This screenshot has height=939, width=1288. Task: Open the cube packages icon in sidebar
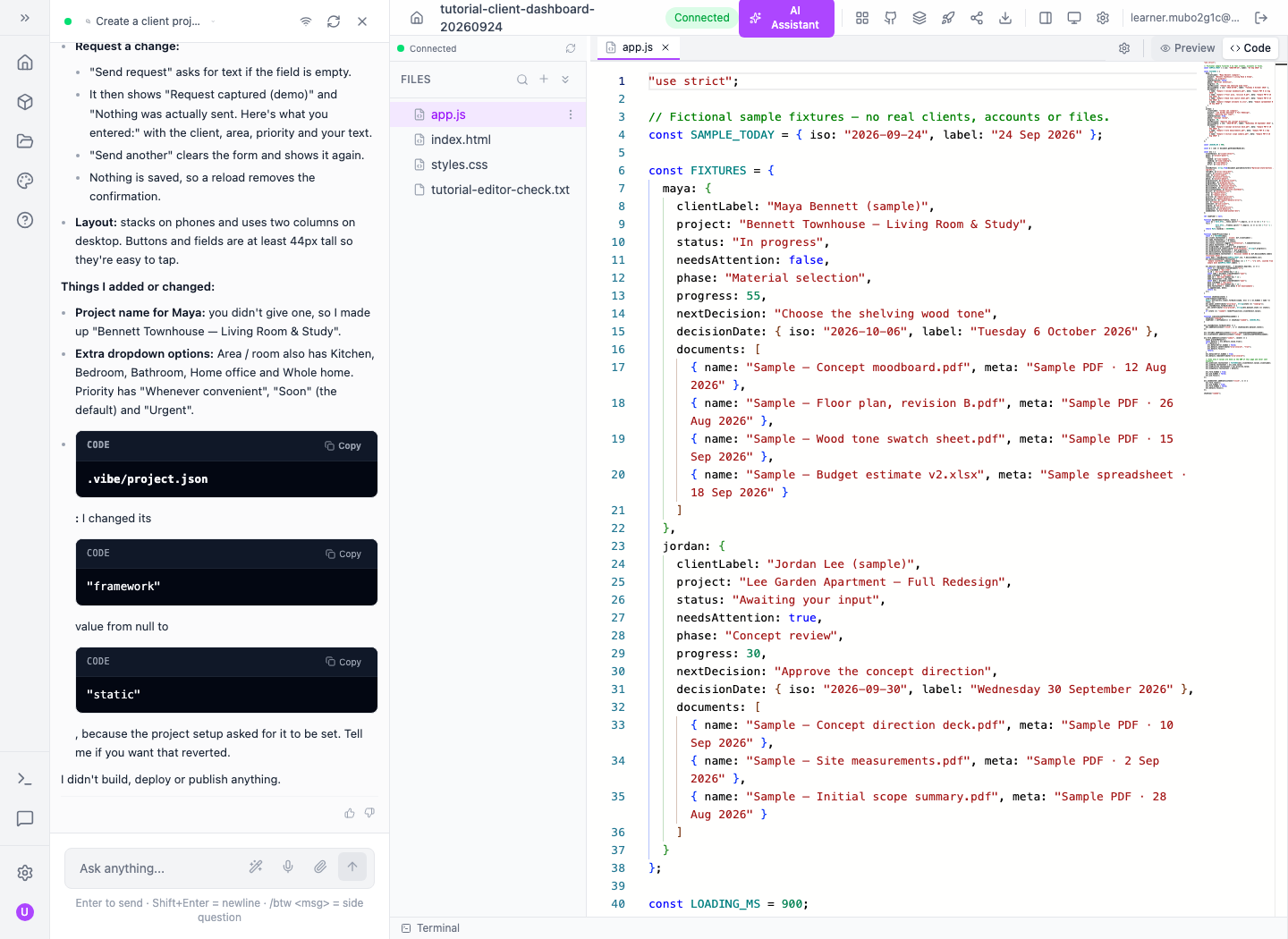(x=25, y=102)
